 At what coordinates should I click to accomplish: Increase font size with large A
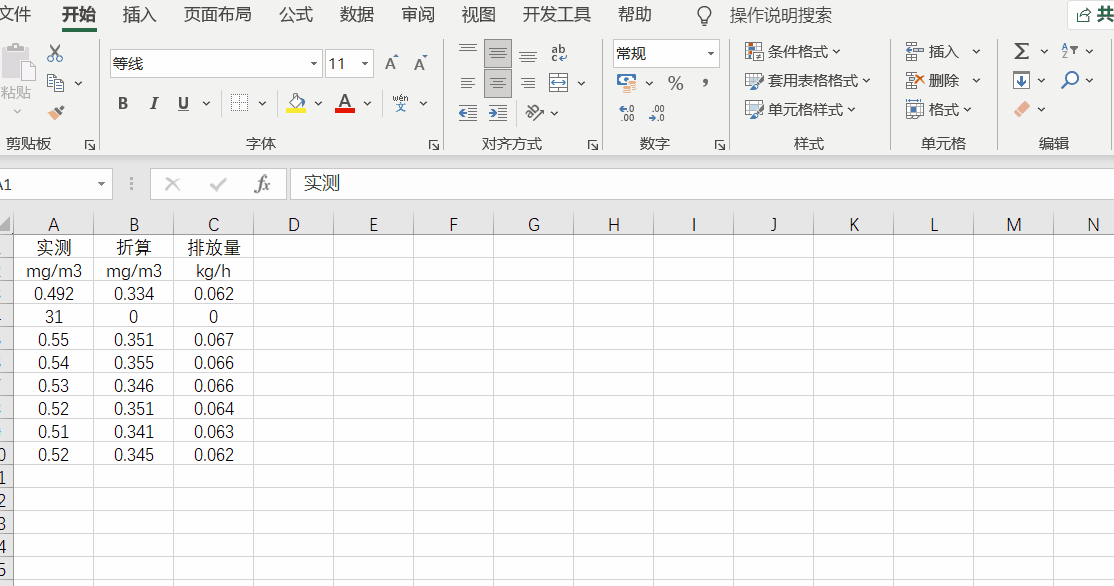tap(391, 63)
